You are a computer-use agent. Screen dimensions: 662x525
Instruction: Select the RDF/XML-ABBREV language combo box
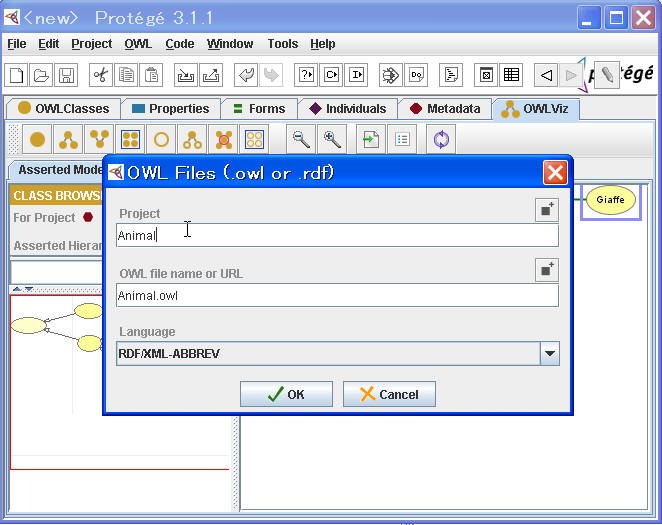click(338, 354)
